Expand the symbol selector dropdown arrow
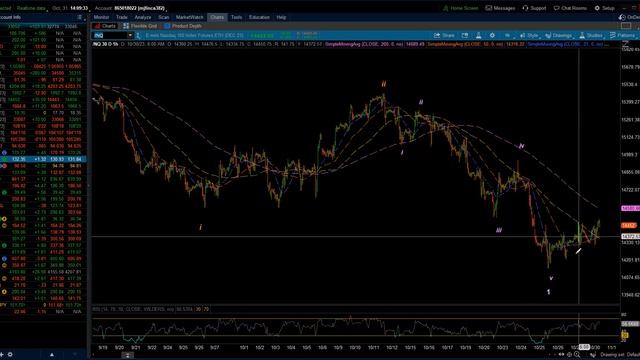The width and height of the screenshot is (640, 360). [130, 36]
